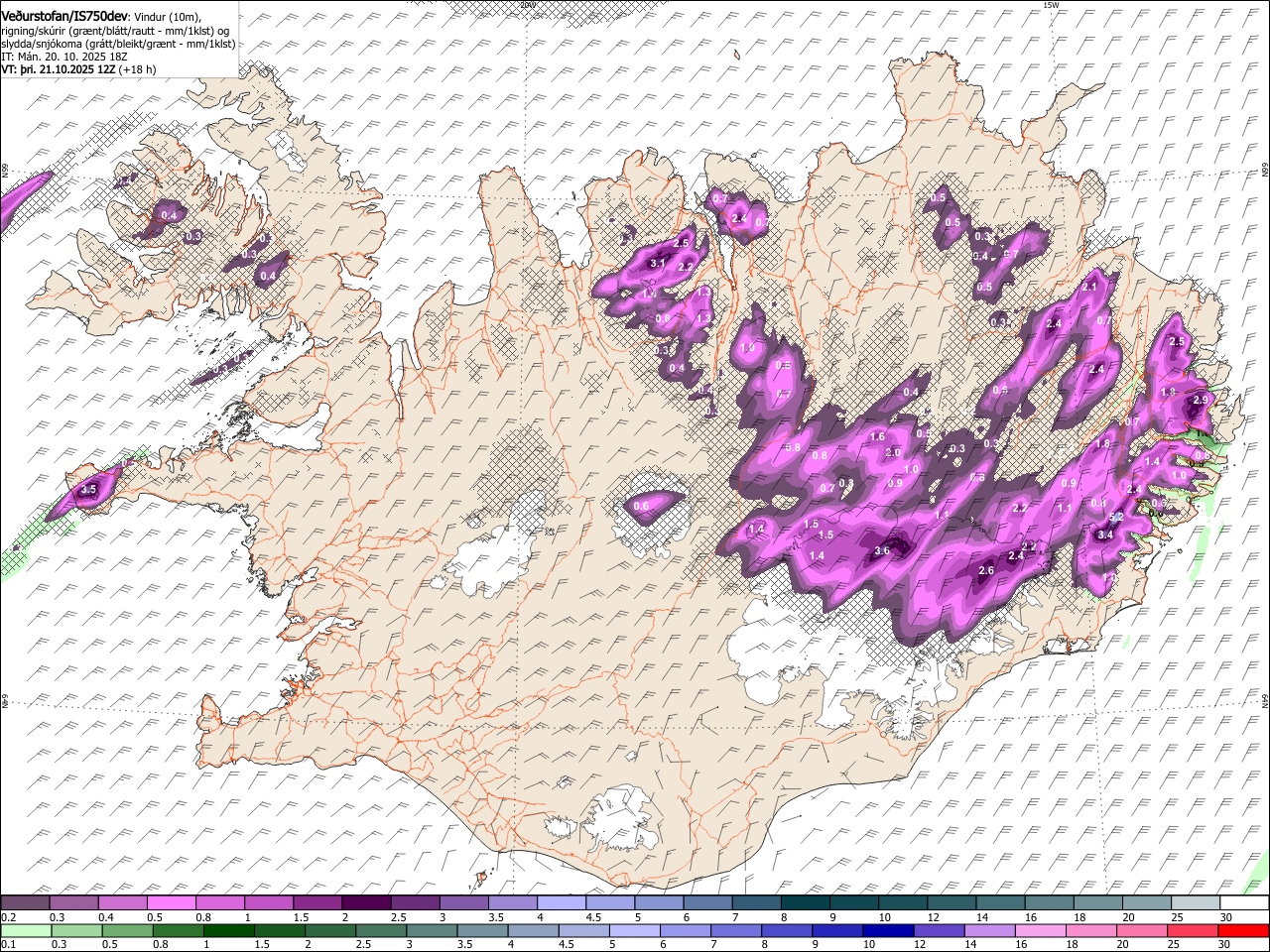Image resolution: width=1270 pixels, height=952 pixels.
Task: Click the 3.4 precipitation value on the map
Action: click(x=1106, y=535)
